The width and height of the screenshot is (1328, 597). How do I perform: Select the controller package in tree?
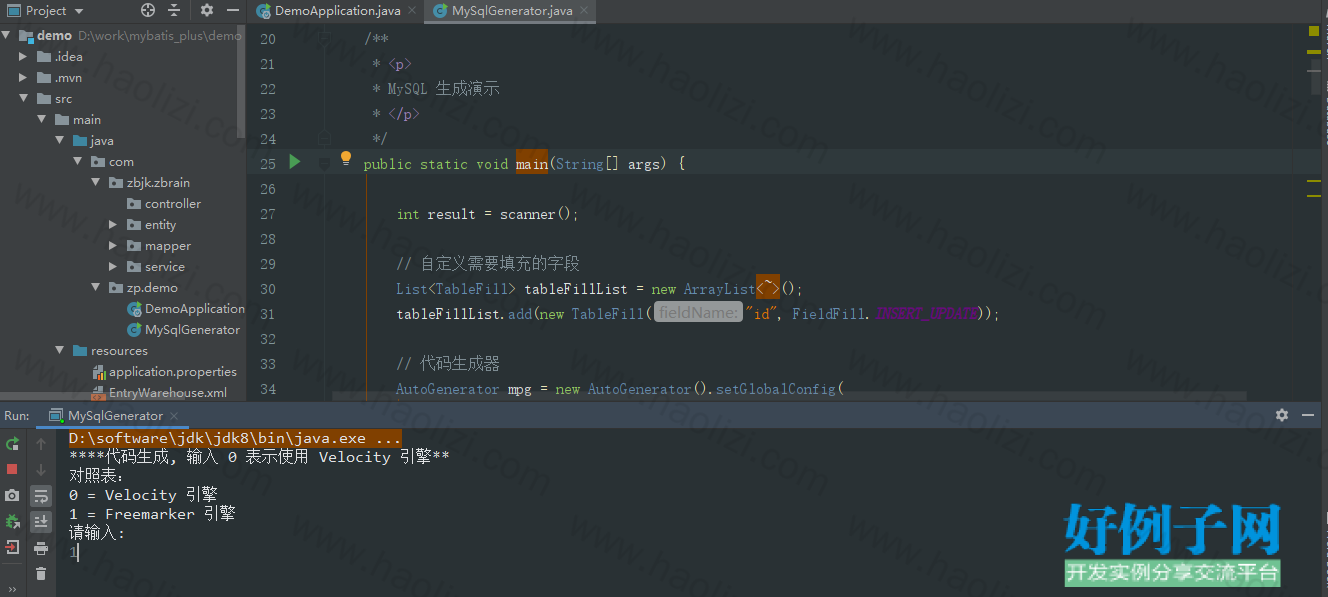tap(164, 203)
